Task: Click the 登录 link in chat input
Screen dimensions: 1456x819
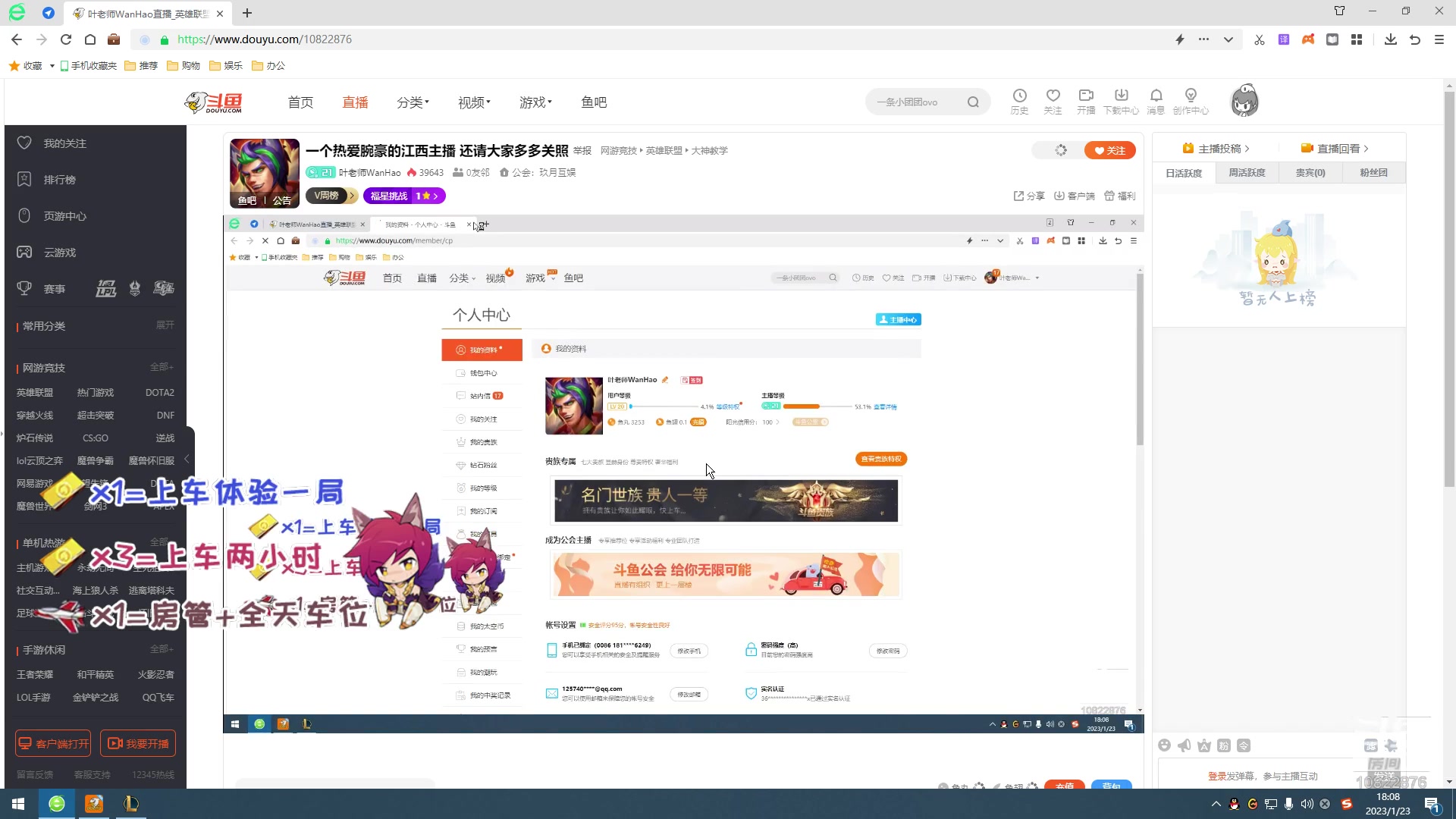Action: [1217, 776]
